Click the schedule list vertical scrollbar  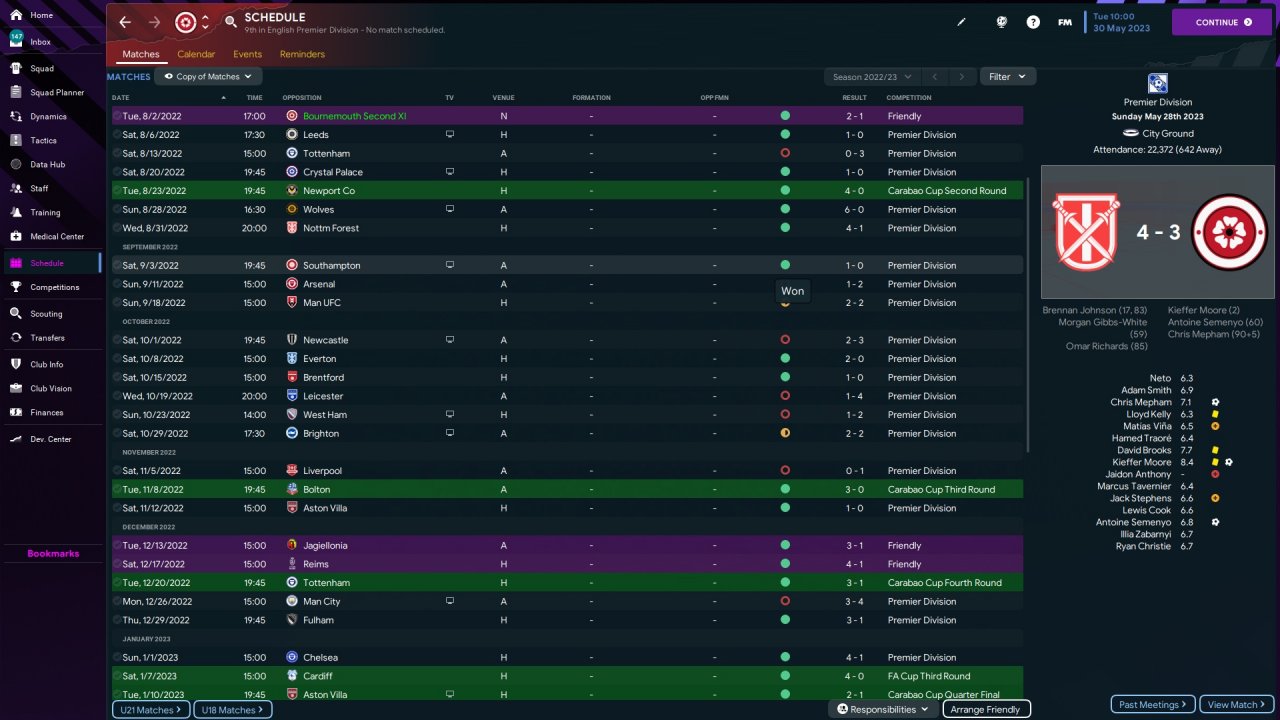coord(1029,300)
